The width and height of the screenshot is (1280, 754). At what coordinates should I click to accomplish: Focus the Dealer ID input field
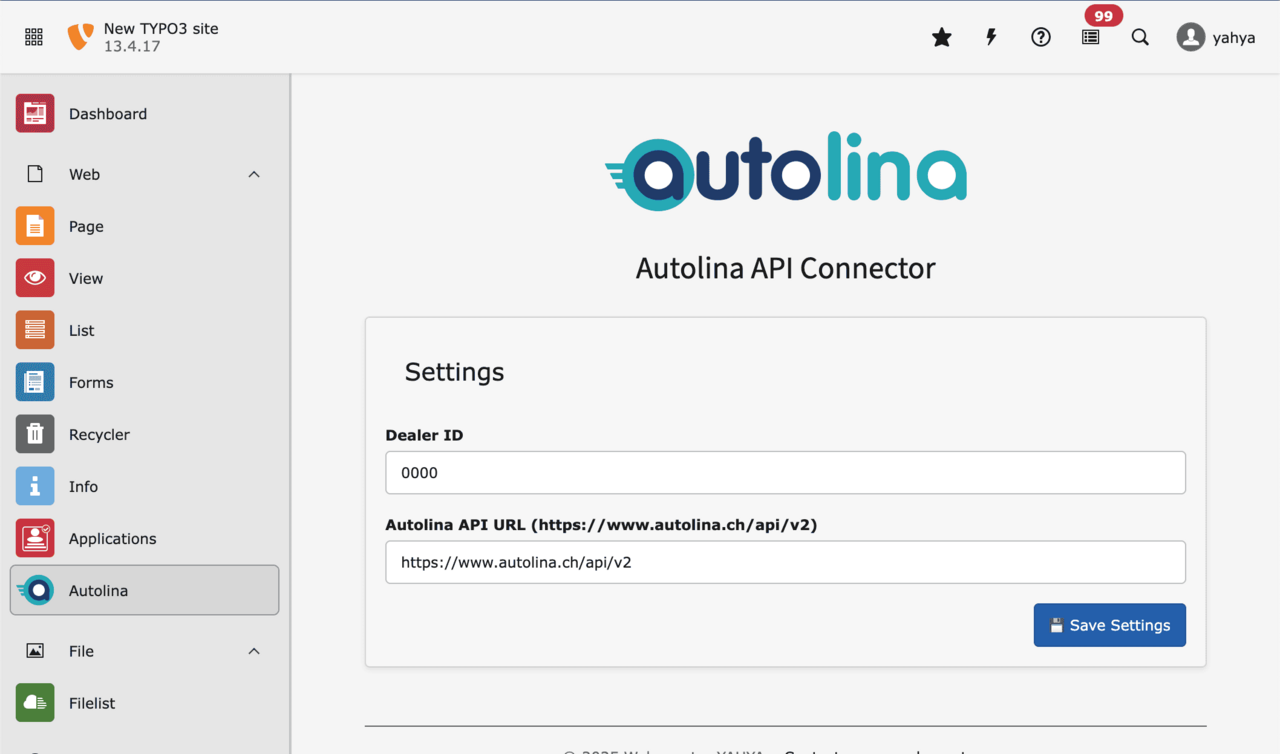coord(785,473)
